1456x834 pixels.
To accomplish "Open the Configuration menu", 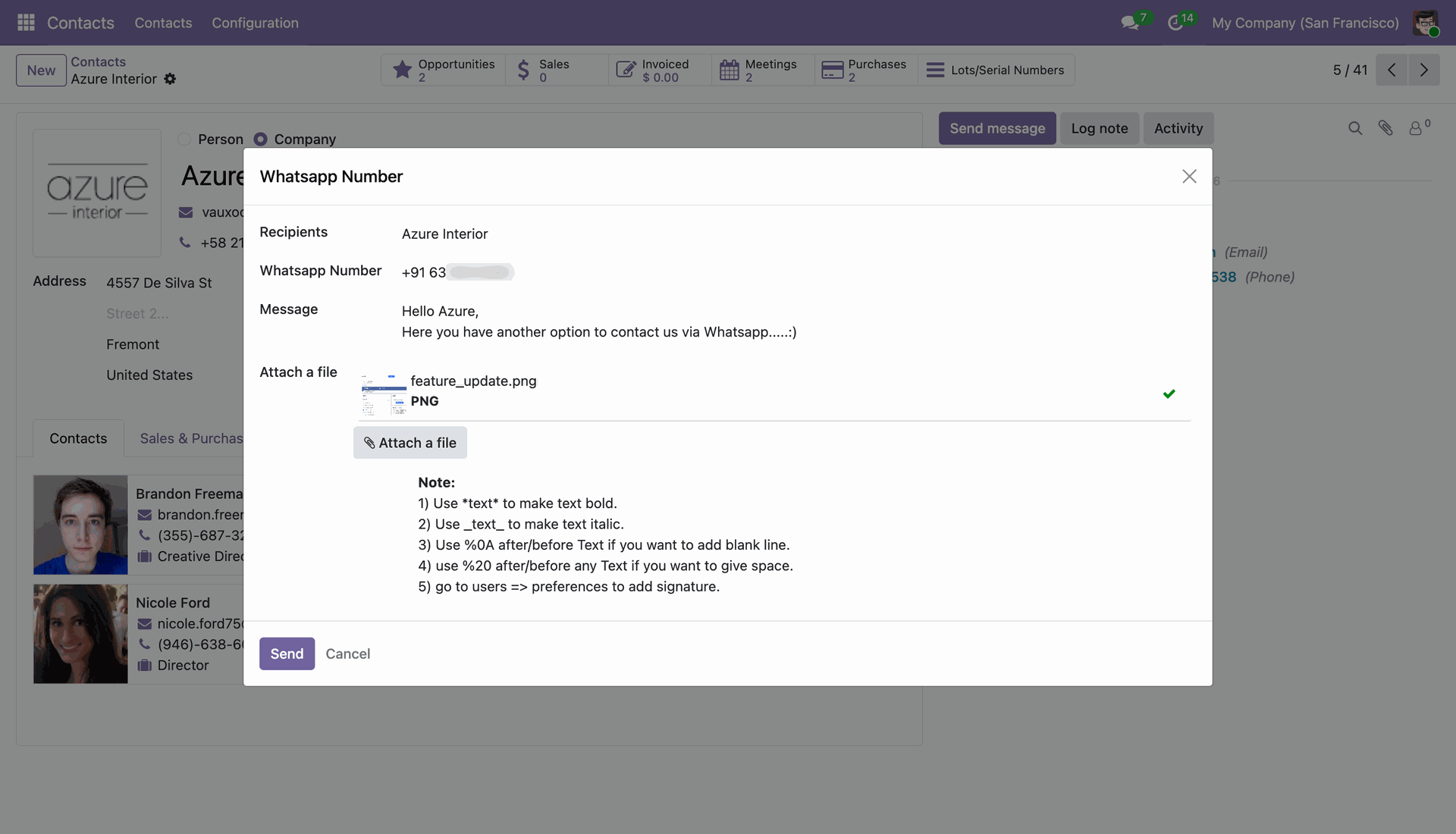I will (x=255, y=23).
